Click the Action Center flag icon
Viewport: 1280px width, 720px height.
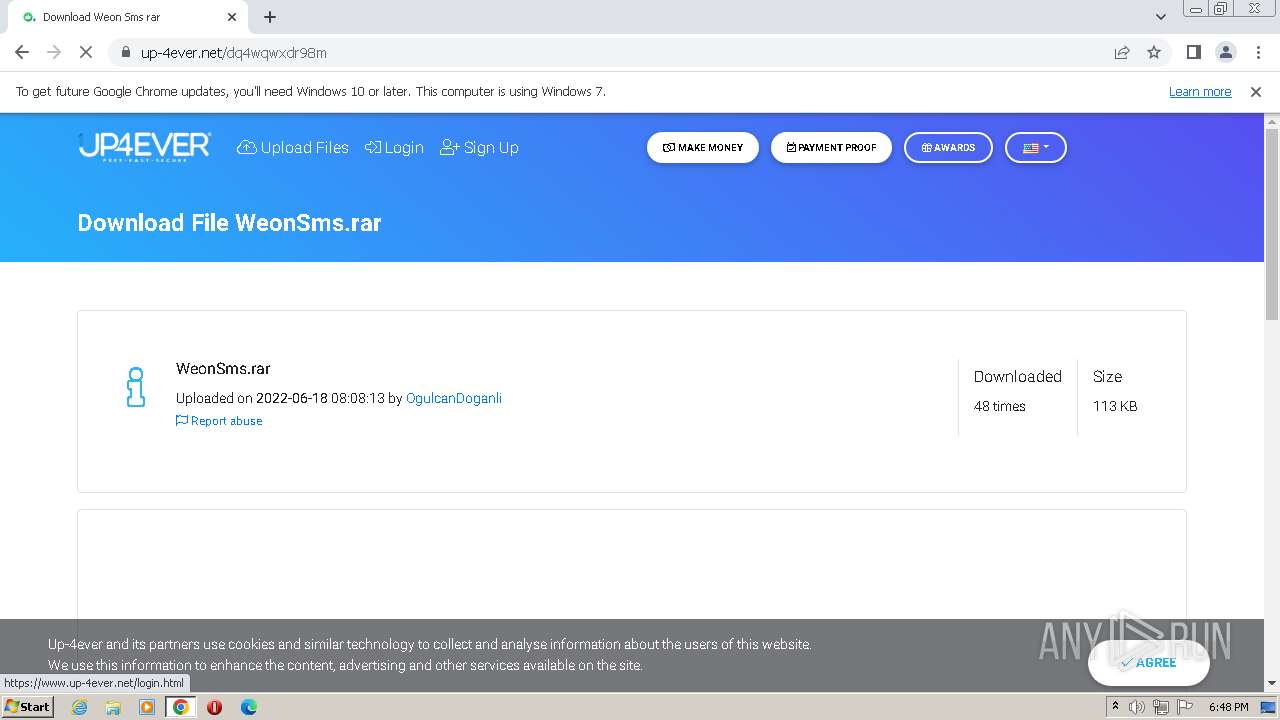point(1185,707)
